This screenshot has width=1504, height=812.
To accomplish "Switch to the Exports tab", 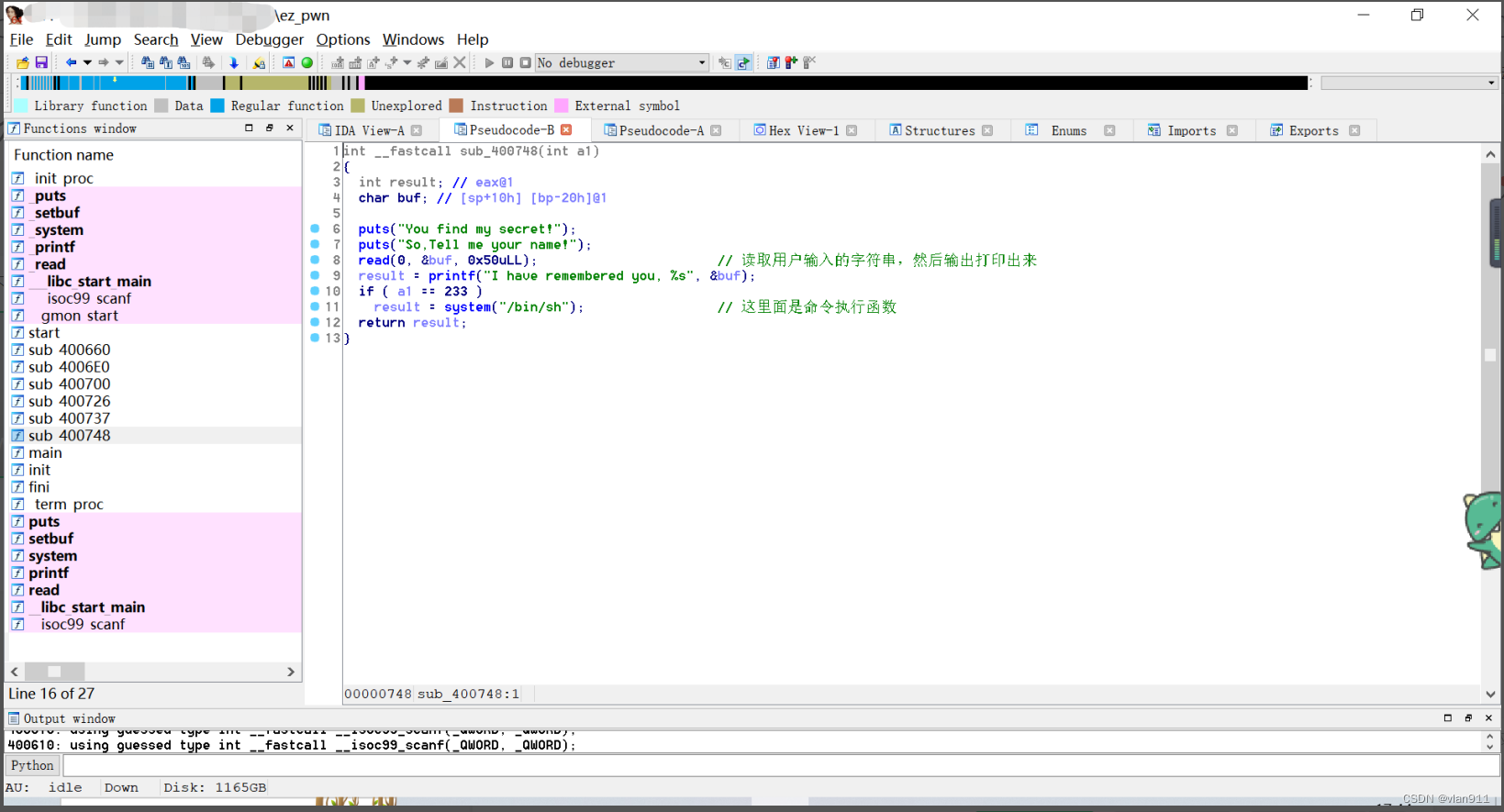I will click(x=1313, y=130).
